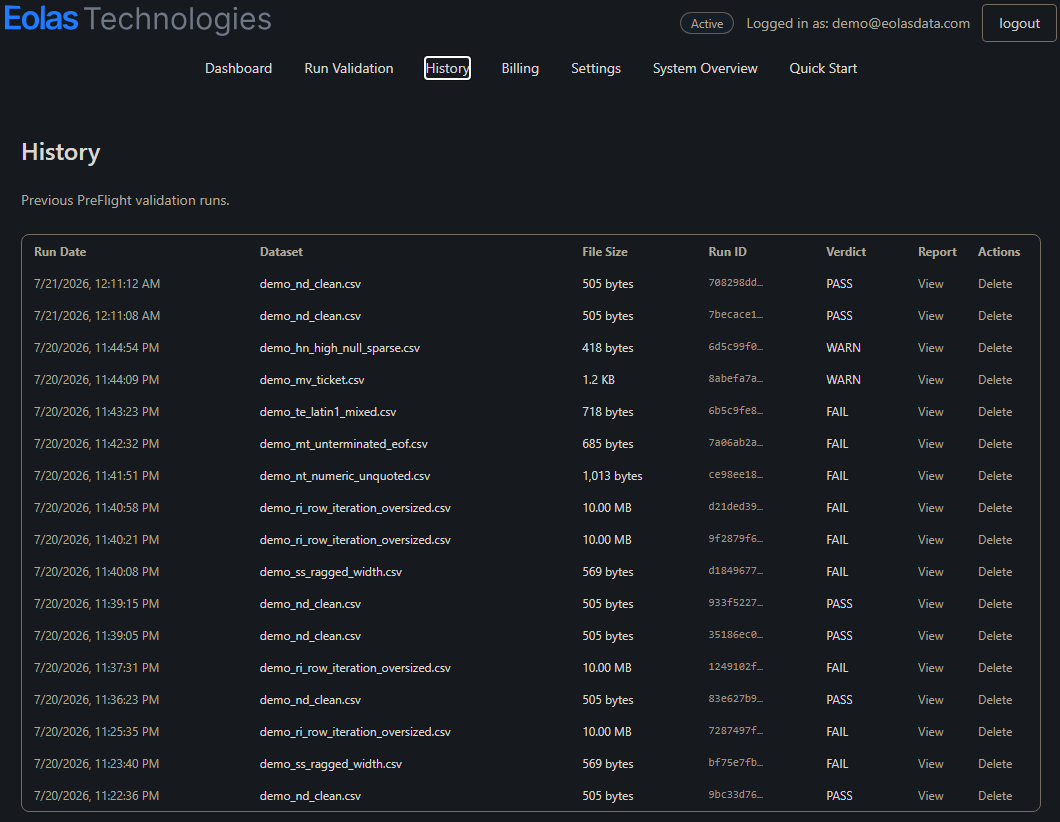Image resolution: width=1060 pixels, height=822 pixels.
Task: Open the Quick Start tab
Action: click(823, 68)
